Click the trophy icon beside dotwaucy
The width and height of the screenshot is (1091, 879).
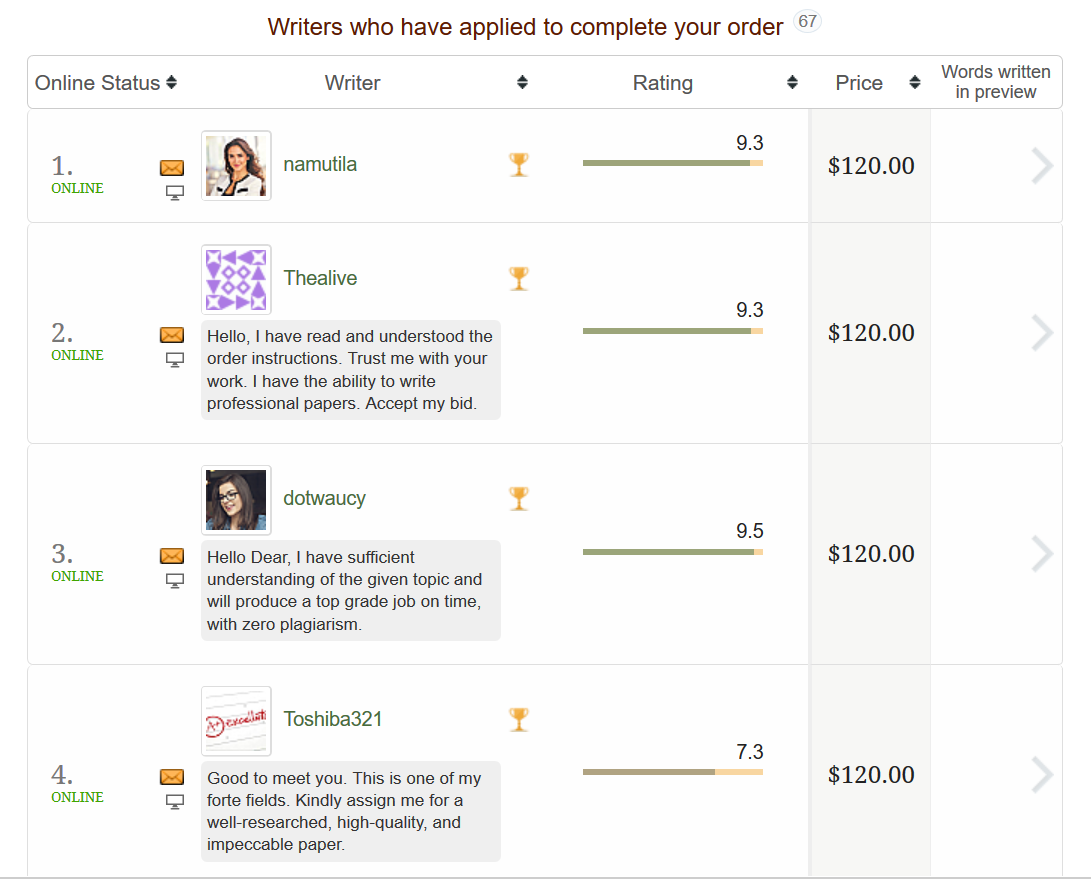pos(519,498)
